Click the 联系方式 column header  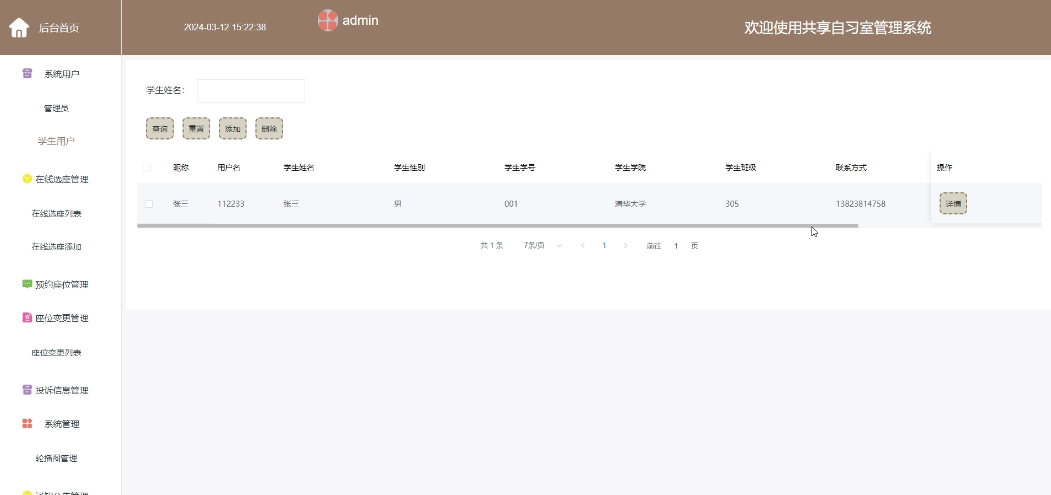(x=851, y=168)
